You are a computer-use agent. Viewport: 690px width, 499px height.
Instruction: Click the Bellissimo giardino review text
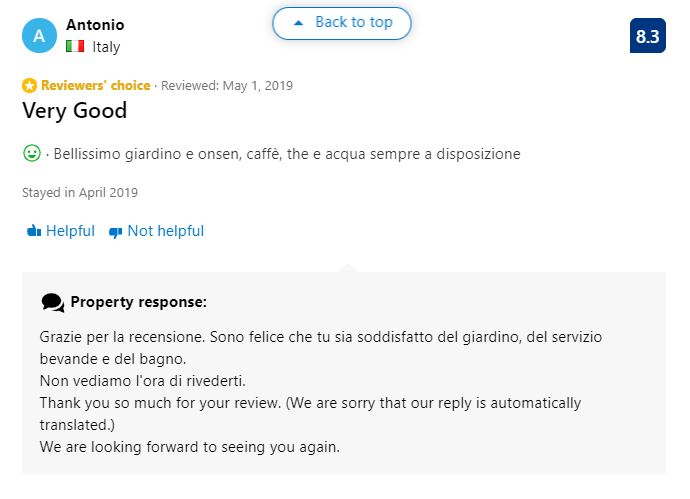pyautogui.click(x=287, y=154)
